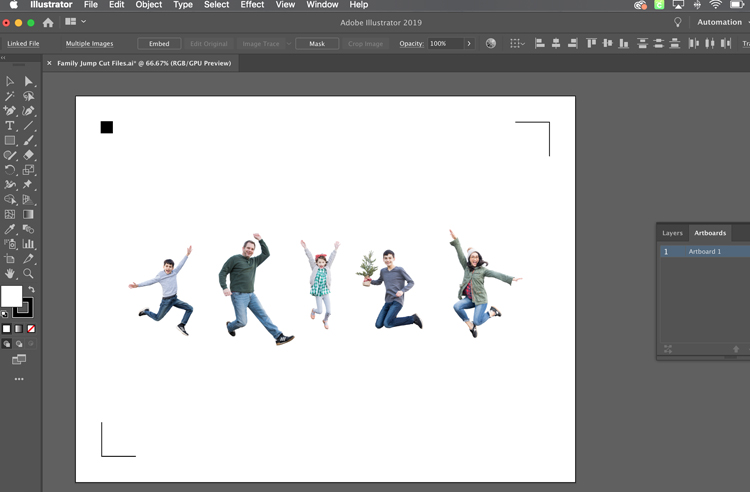The width and height of the screenshot is (750, 492).
Task: Apply Gradient mode button
Action: 19,329
